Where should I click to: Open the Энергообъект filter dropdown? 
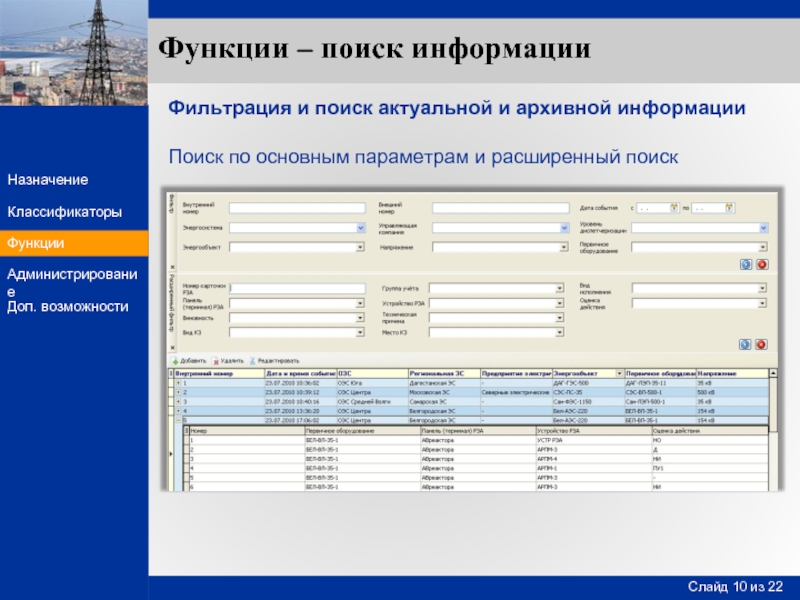[x=360, y=247]
